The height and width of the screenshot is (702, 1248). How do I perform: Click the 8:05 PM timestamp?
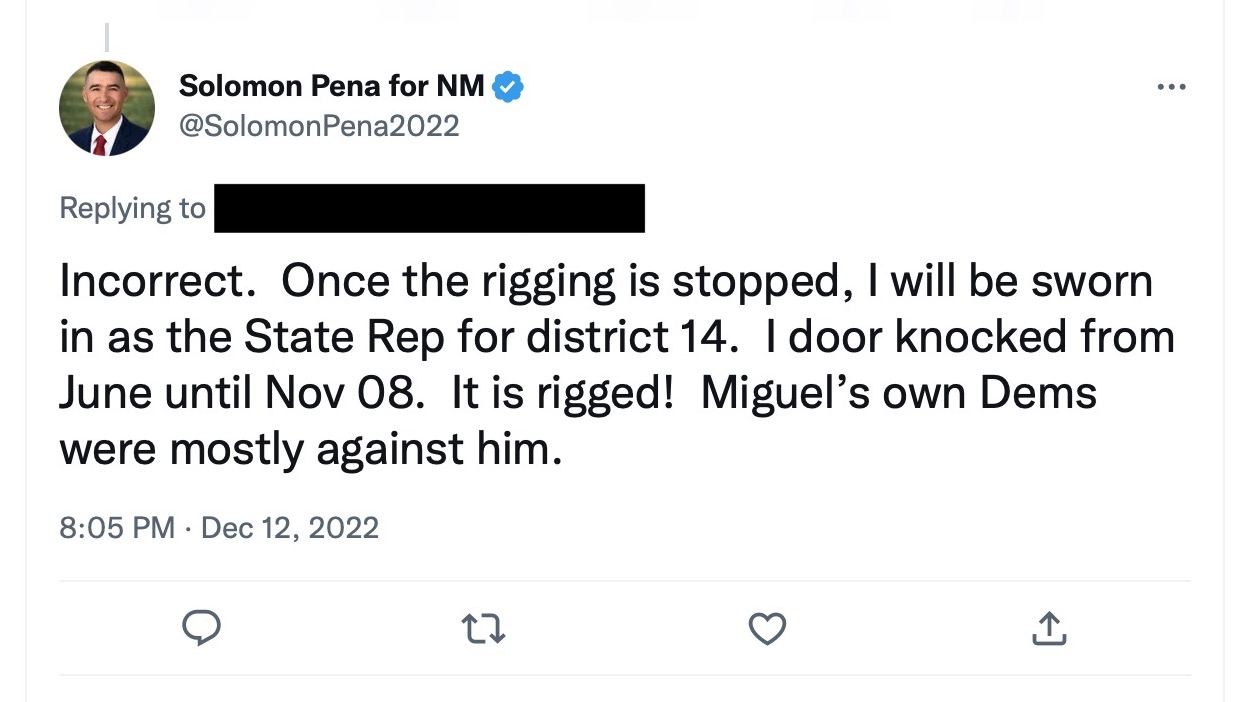point(117,527)
